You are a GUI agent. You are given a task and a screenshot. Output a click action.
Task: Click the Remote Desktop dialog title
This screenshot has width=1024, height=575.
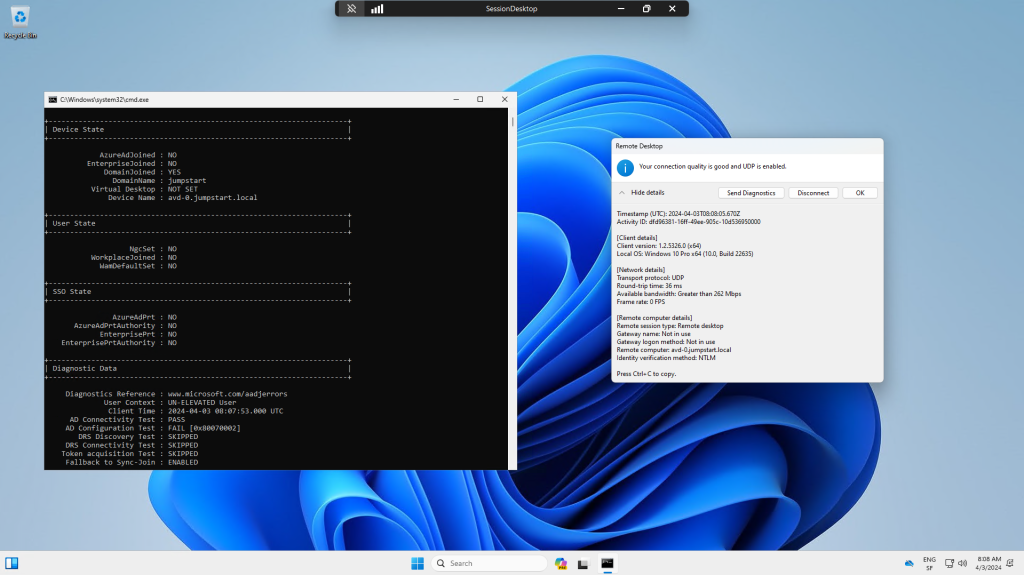[x=639, y=146]
